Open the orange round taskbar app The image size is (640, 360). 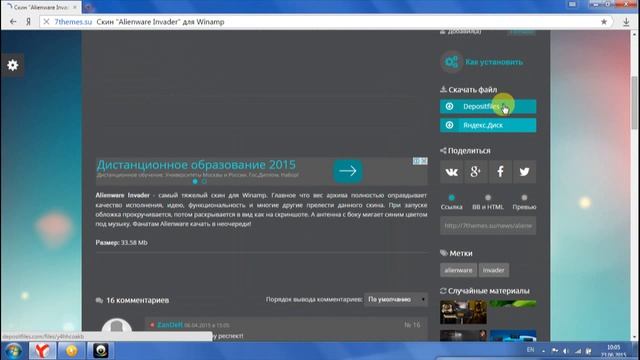pyautogui.click(x=71, y=351)
